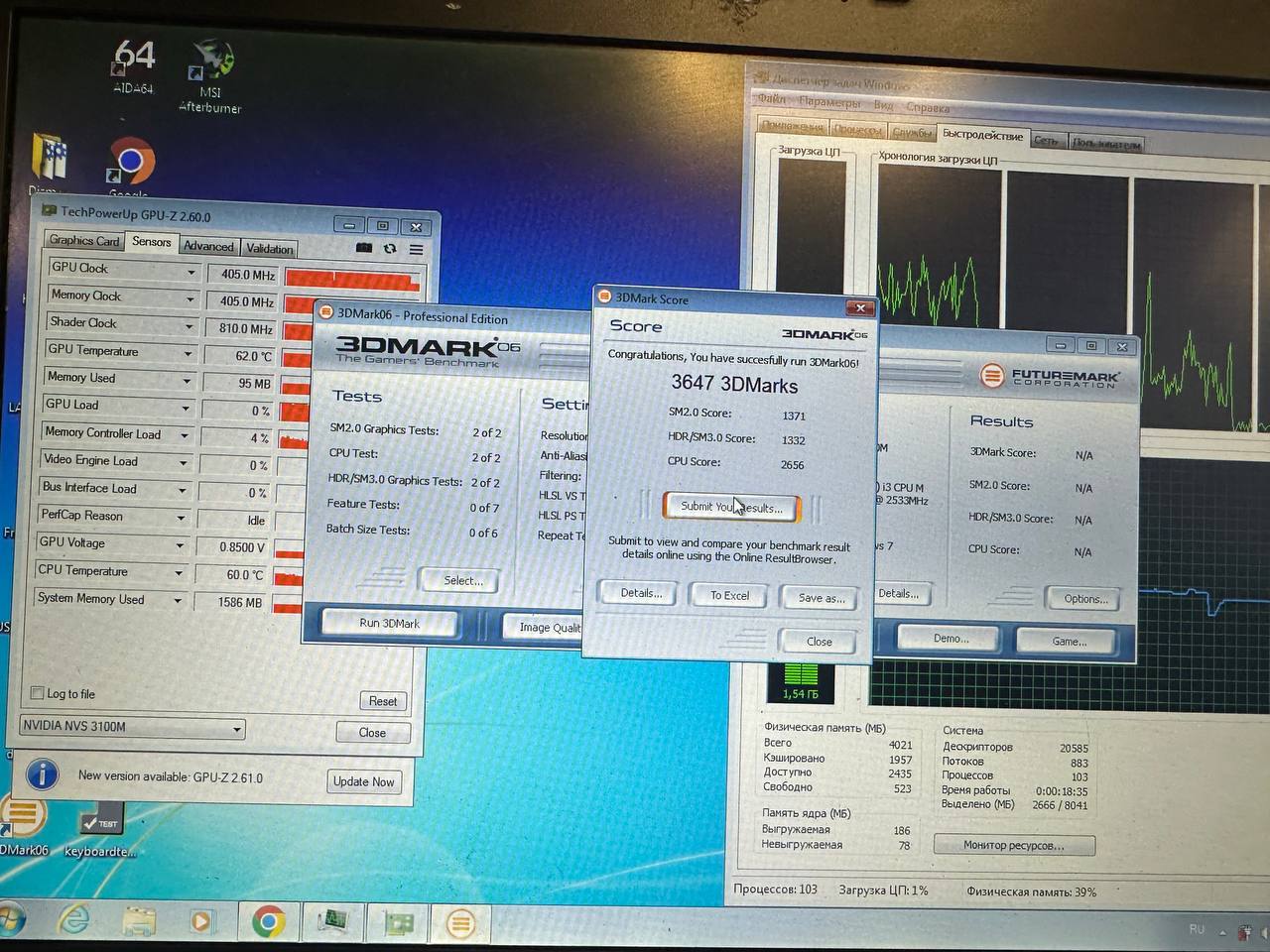This screenshot has width=1270, height=952.
Task: Expand Memory Controller Load dropdown
Action: pos(185,435)
